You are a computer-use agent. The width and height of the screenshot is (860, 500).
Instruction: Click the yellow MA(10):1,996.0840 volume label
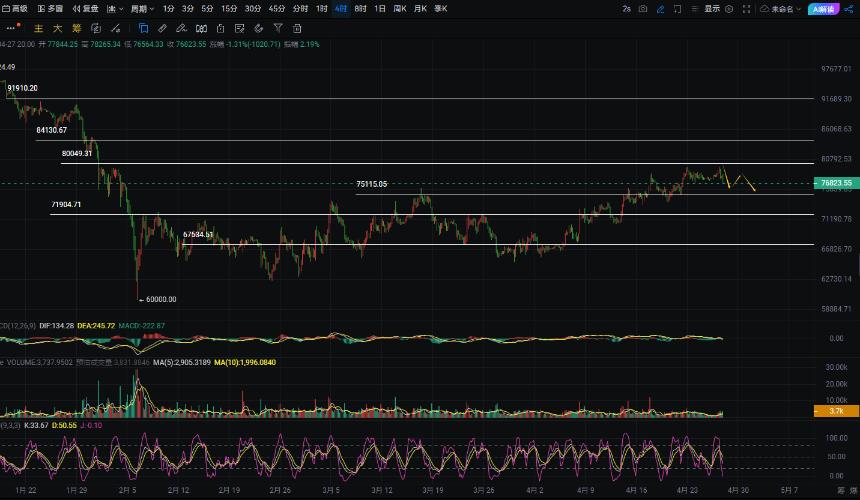point(245,362)
